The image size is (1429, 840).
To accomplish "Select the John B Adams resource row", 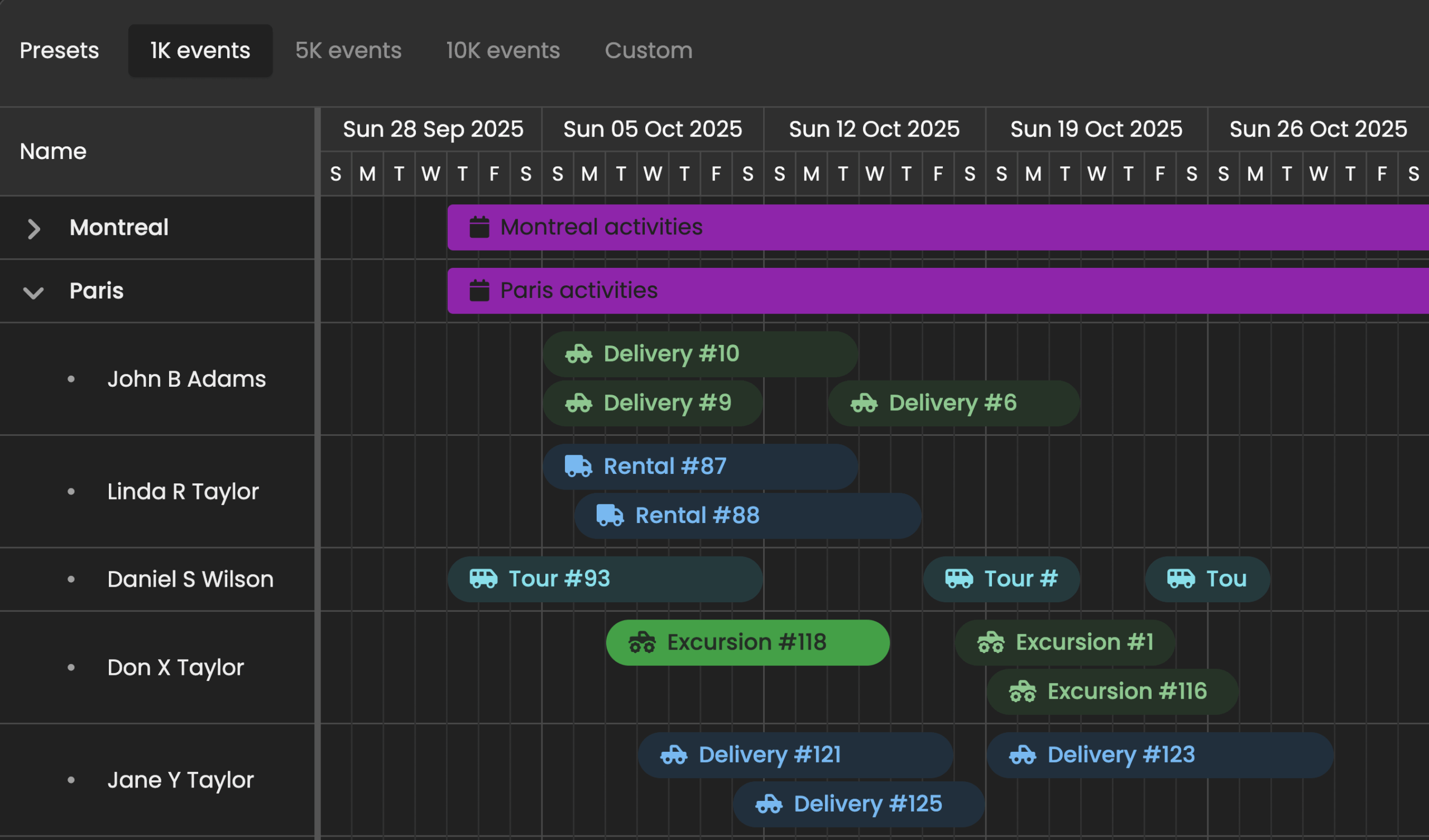I will point(186,379).
